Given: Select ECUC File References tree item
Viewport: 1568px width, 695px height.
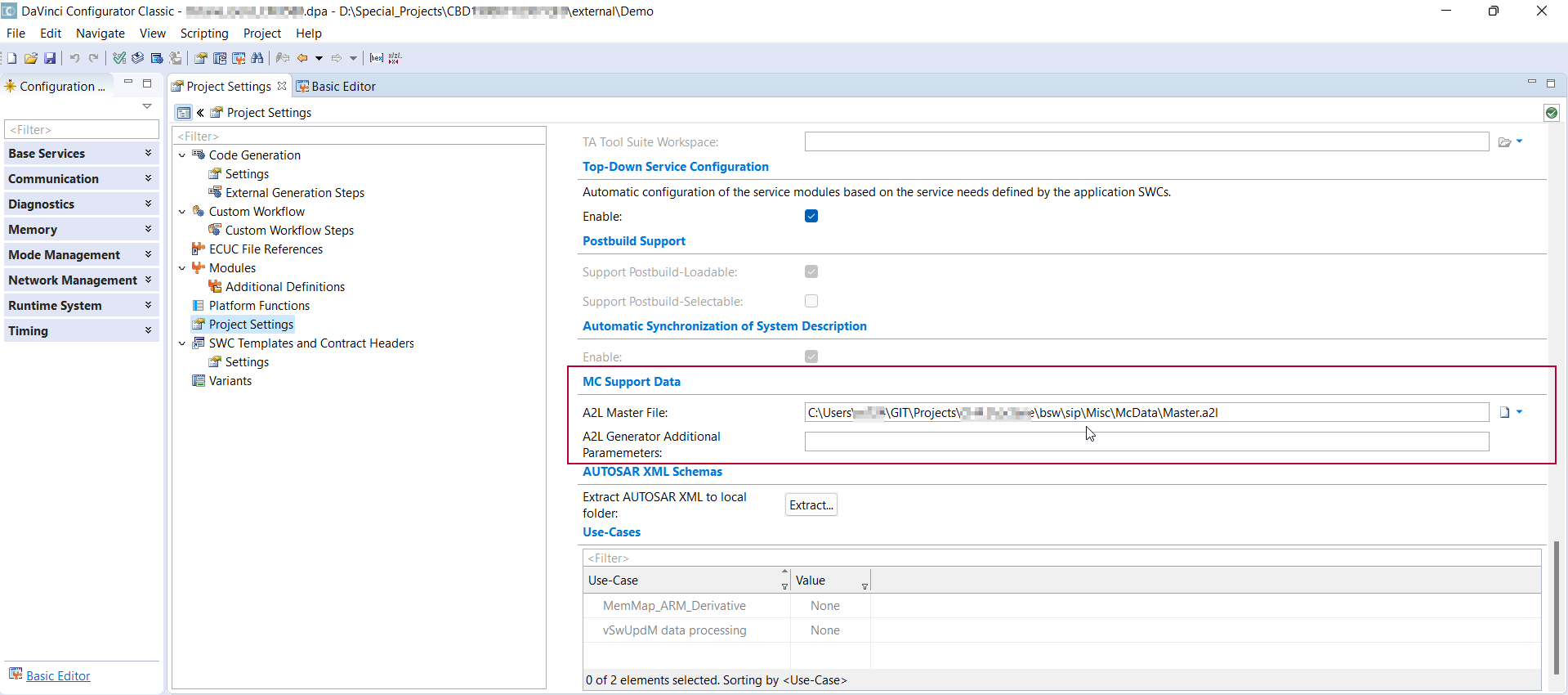Looking at the screenshot, I should 266,249.
